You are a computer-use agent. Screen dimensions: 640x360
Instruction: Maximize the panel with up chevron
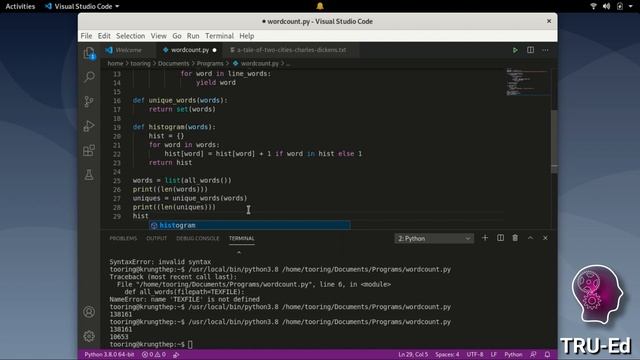pos(530,238)
